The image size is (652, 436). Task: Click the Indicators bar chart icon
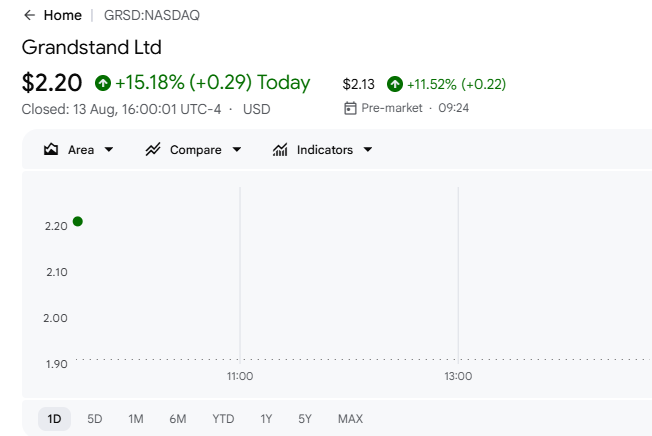(280, 149)
